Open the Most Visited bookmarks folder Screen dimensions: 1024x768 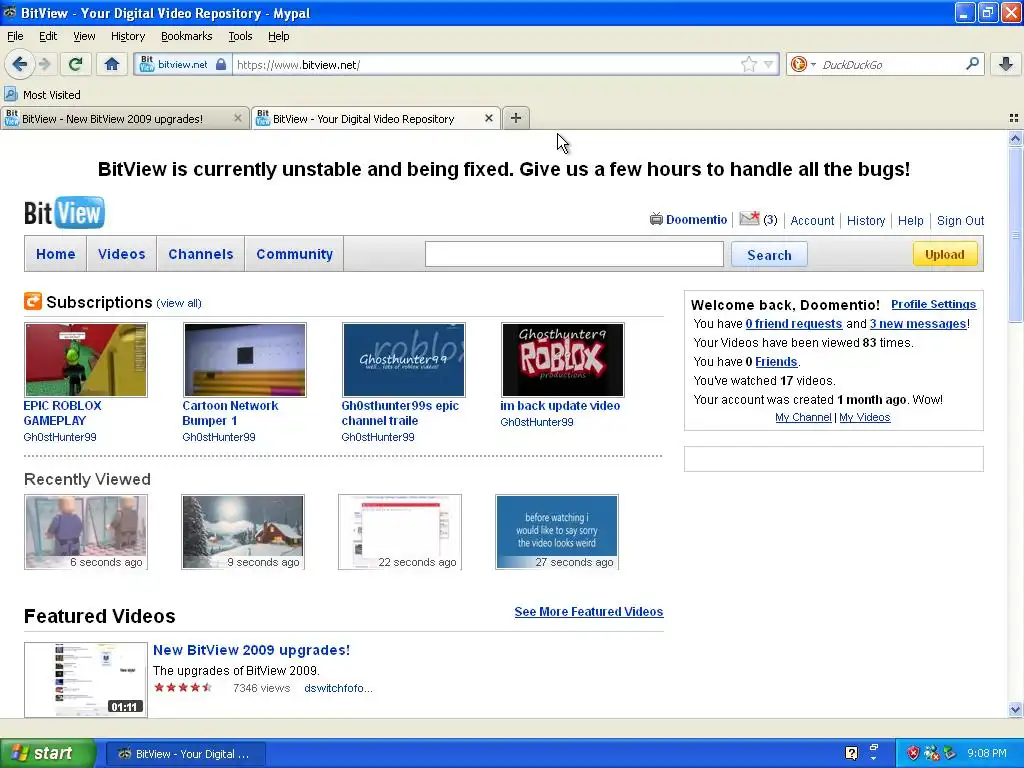pyautogui.click(x=43, y=95)
